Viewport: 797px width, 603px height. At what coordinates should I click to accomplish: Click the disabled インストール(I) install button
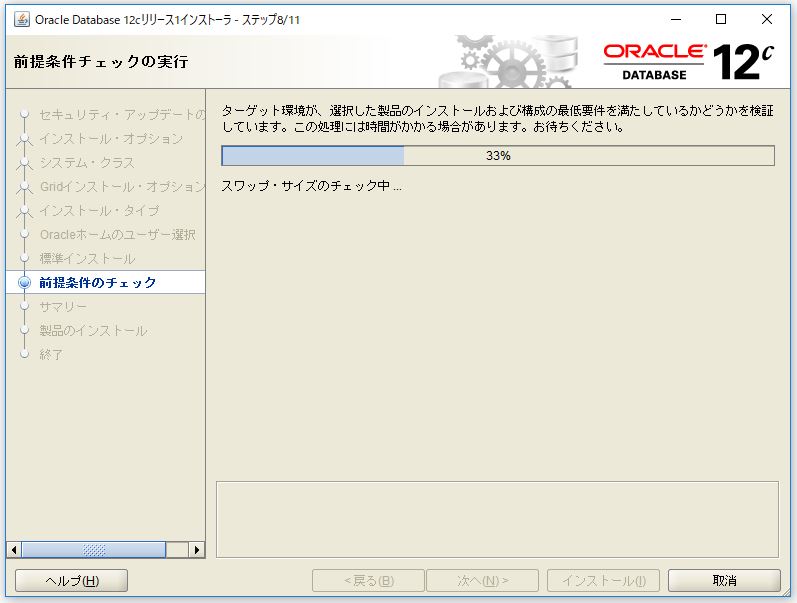click(603, 581)
